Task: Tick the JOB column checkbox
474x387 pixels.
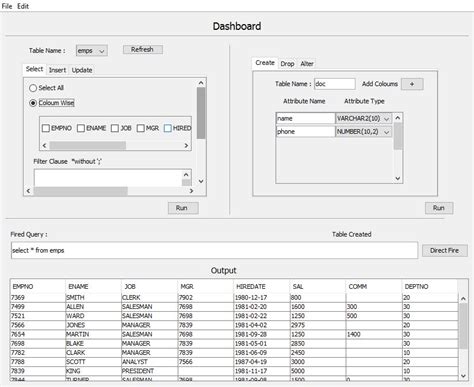Action: tap(115, 128)
